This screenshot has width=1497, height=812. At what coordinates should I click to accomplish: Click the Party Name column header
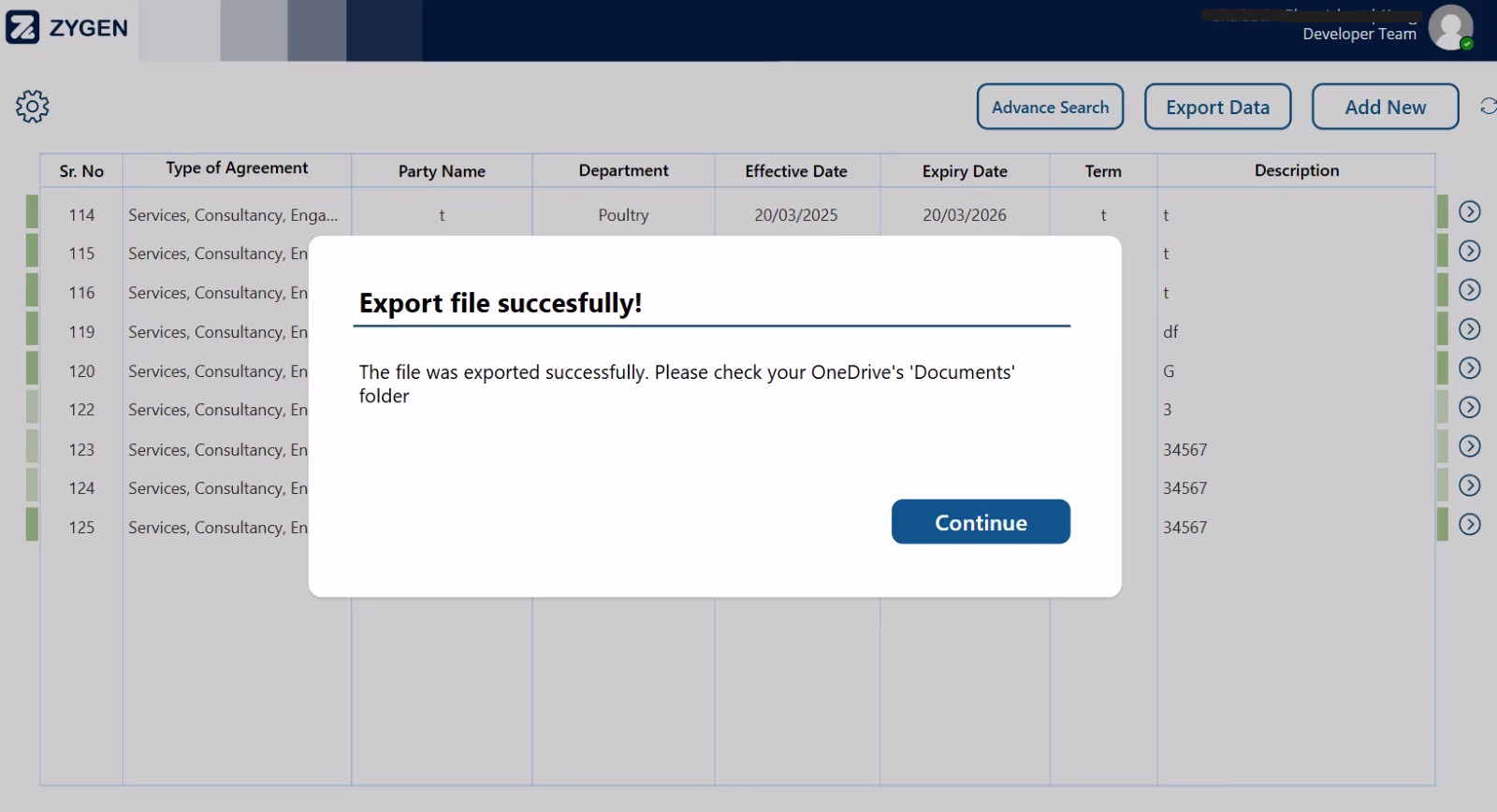442,171
